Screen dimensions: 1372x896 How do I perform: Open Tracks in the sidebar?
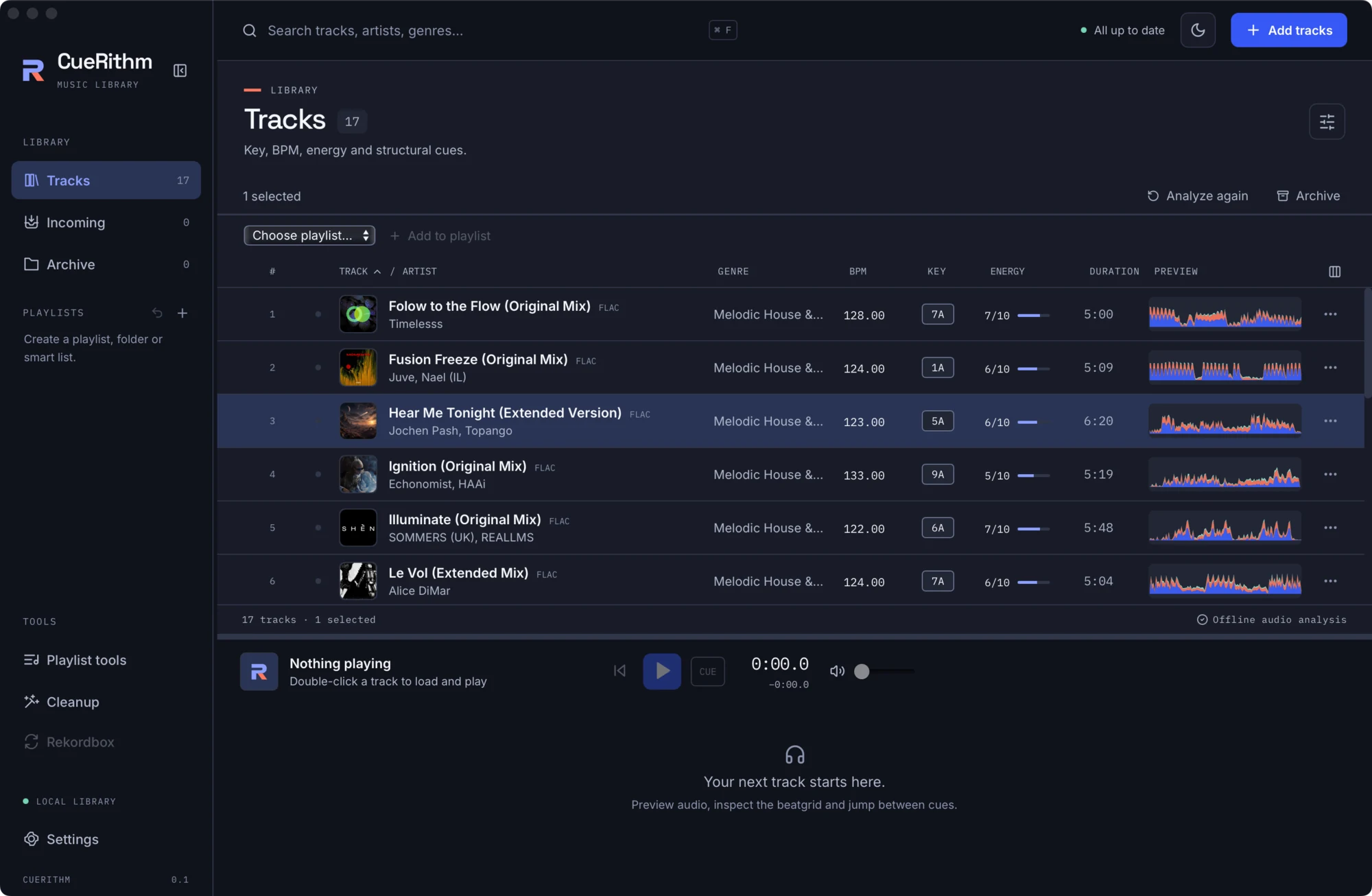pyautogui.click(x=106, y=180)
